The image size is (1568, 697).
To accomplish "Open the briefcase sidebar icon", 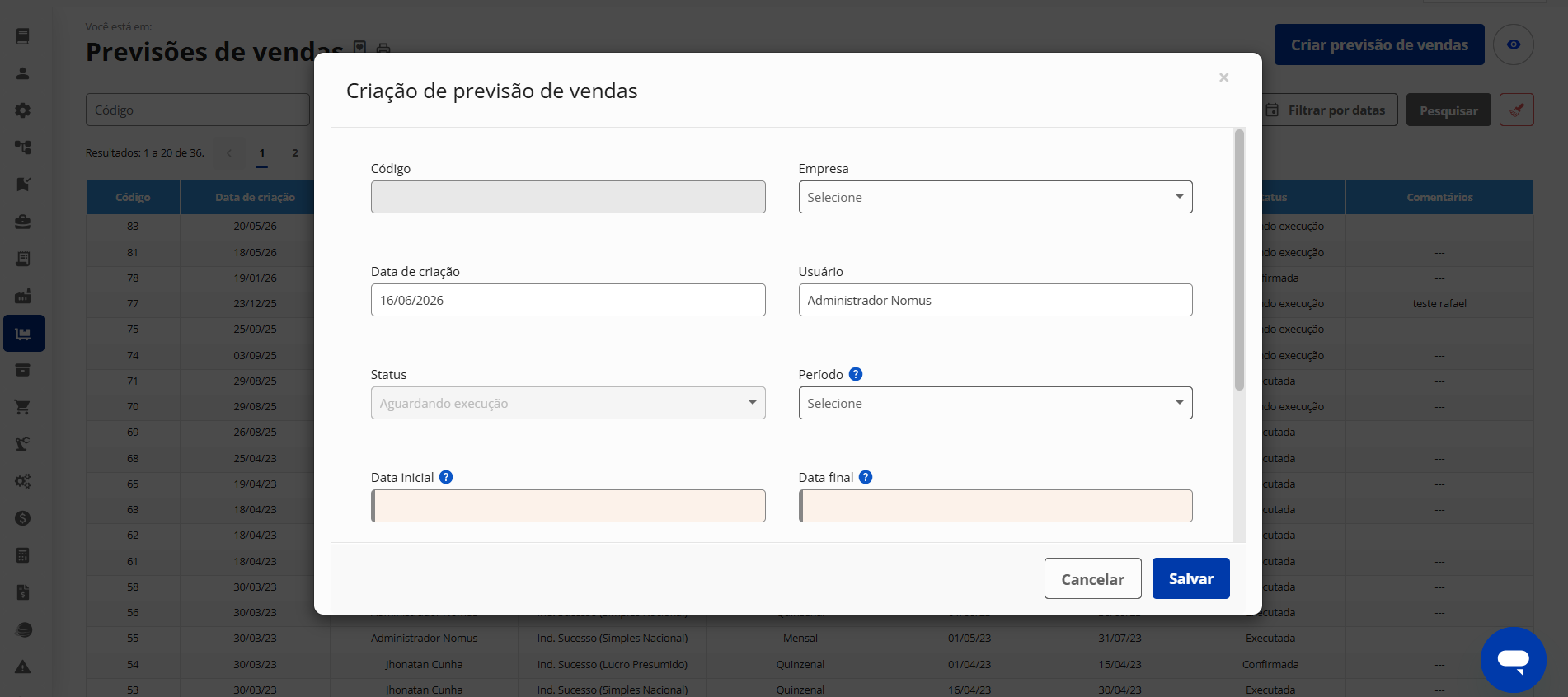I will 23,222.
